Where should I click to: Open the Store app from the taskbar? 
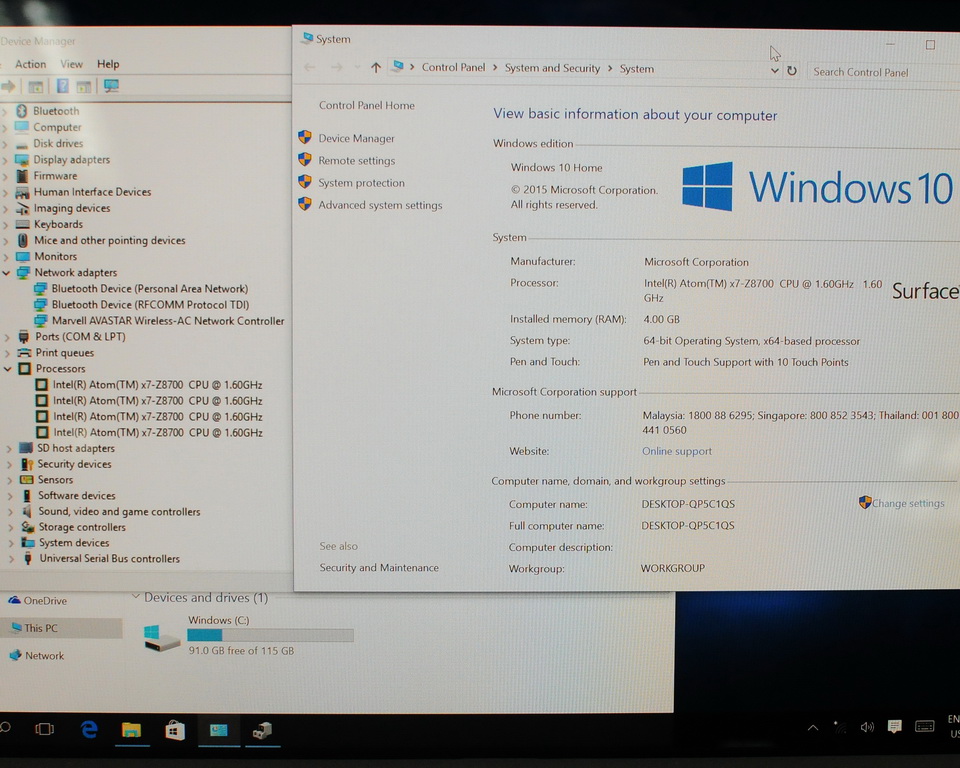(x=174, y=730)
